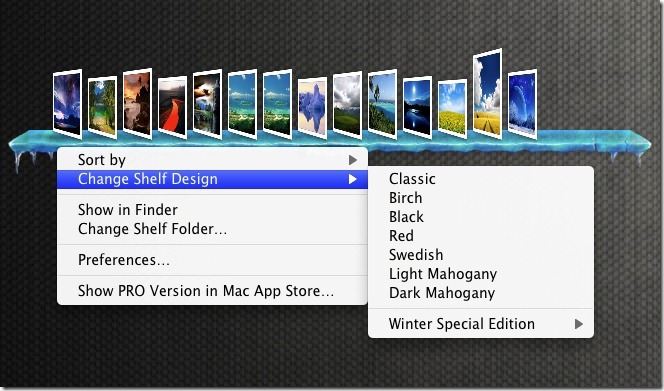Screen dimensions: 664x391
Task: Open Change Shelf Folder dialog
Action: click(152, 229)
